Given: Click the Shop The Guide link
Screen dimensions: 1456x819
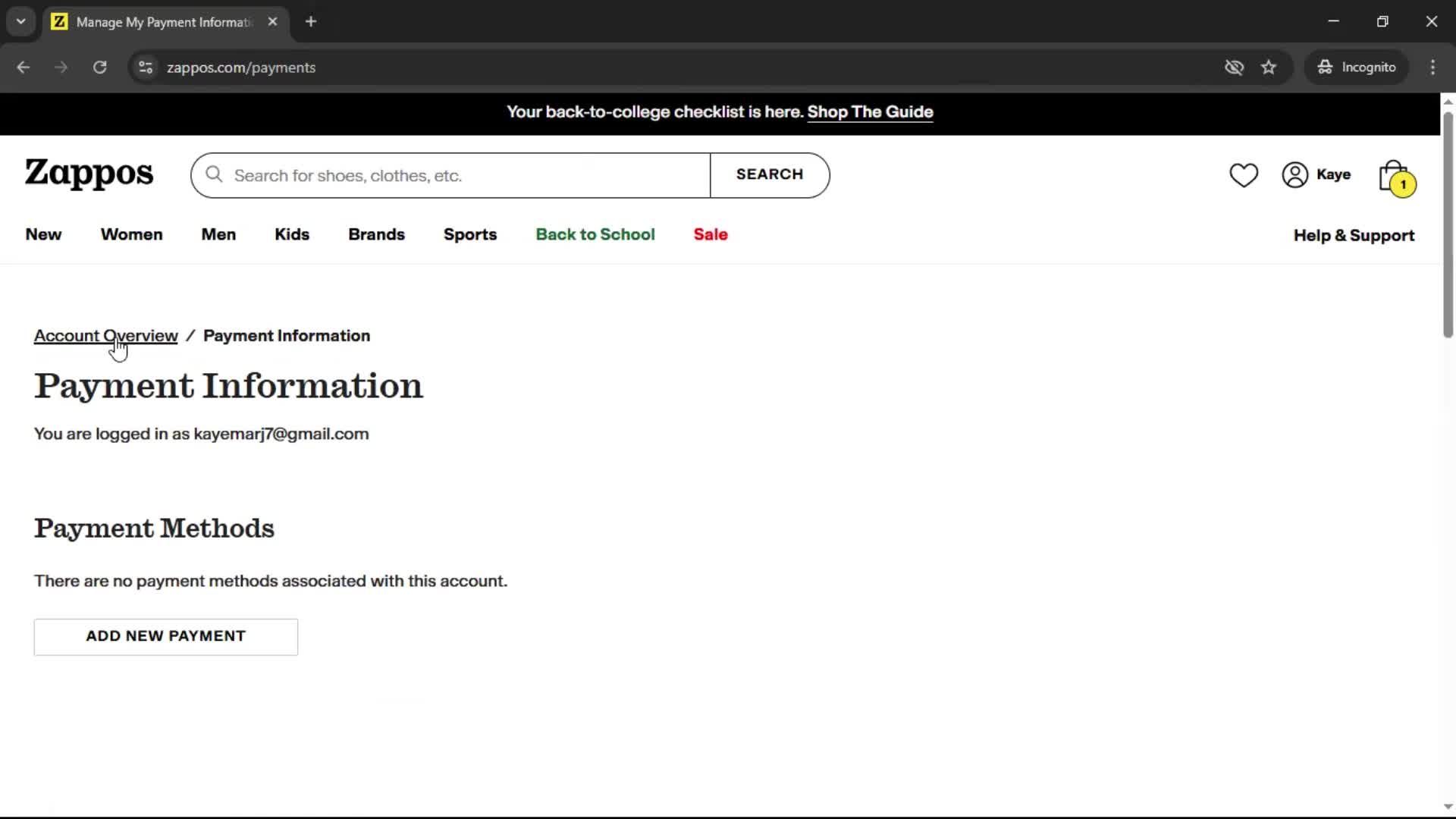Looking at the screenshot, I should click(x=870, y=112).
